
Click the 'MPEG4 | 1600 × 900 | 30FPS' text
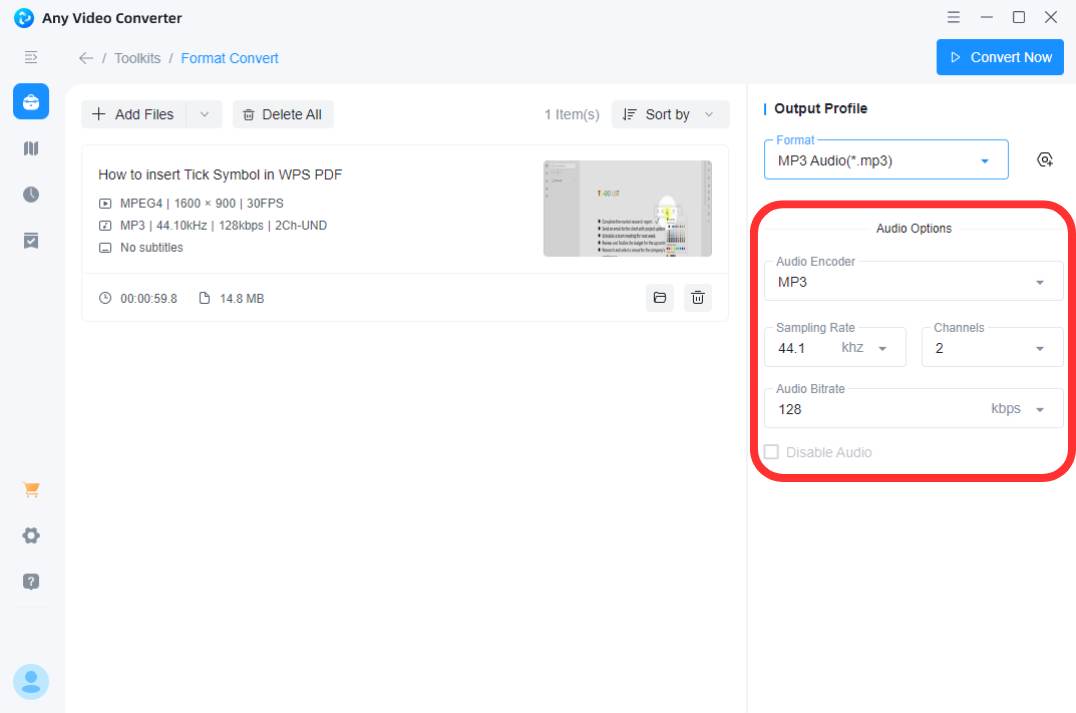(x=201, y=203)
